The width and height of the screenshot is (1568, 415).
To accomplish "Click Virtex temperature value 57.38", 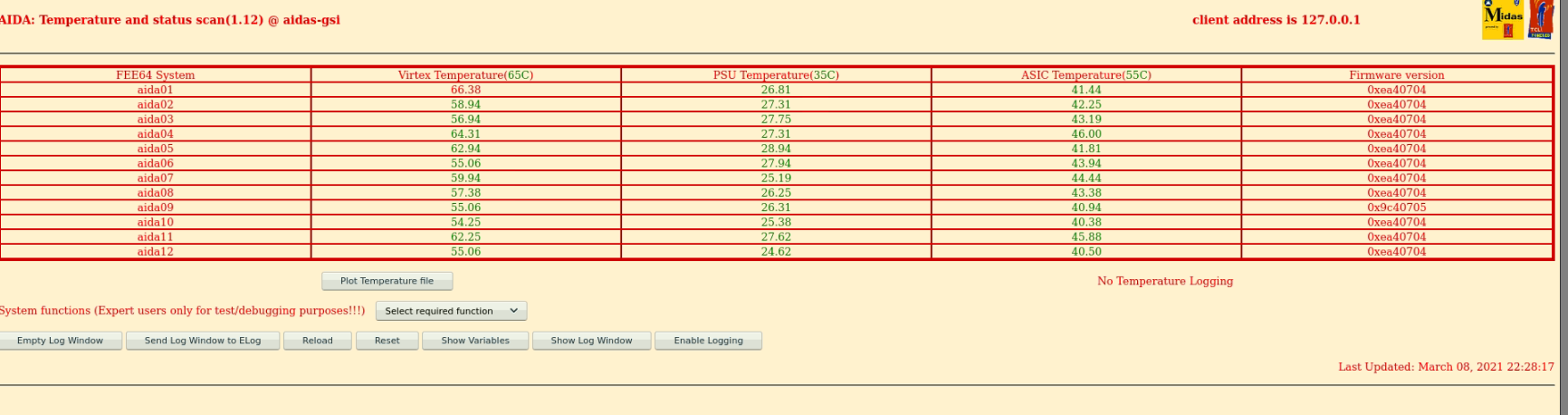I will [466, 193].
